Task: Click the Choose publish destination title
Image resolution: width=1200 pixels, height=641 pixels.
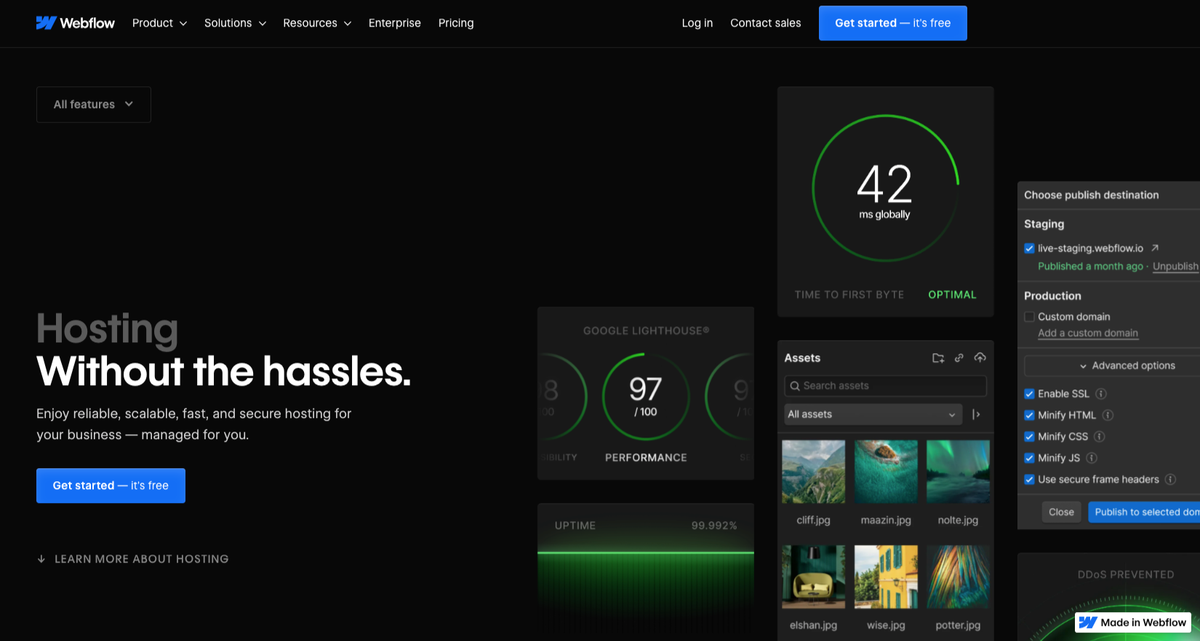Action: 1091,195
